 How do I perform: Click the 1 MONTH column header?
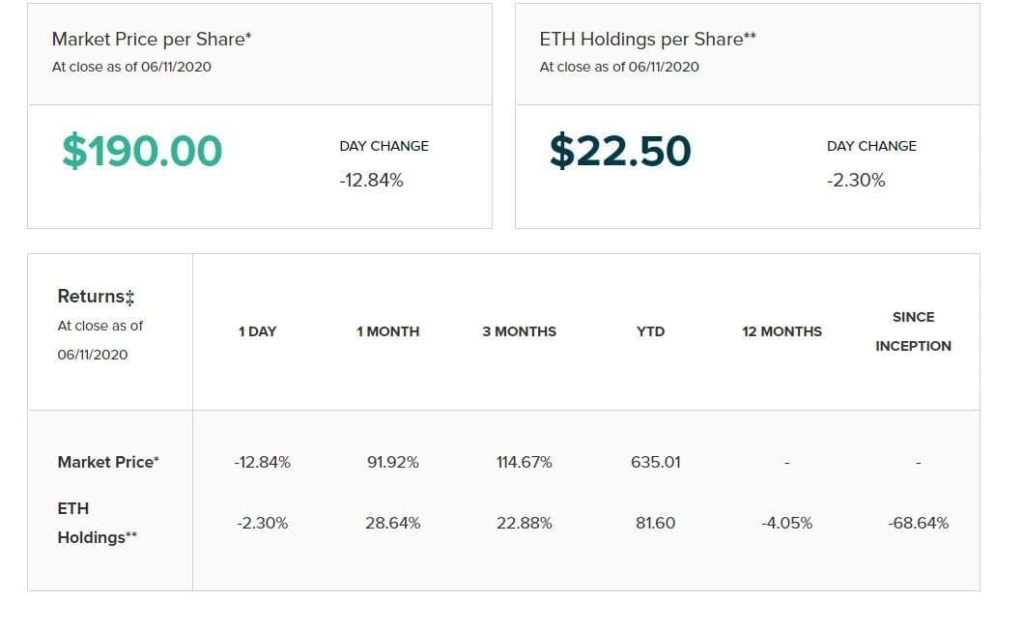pos(388,332)
